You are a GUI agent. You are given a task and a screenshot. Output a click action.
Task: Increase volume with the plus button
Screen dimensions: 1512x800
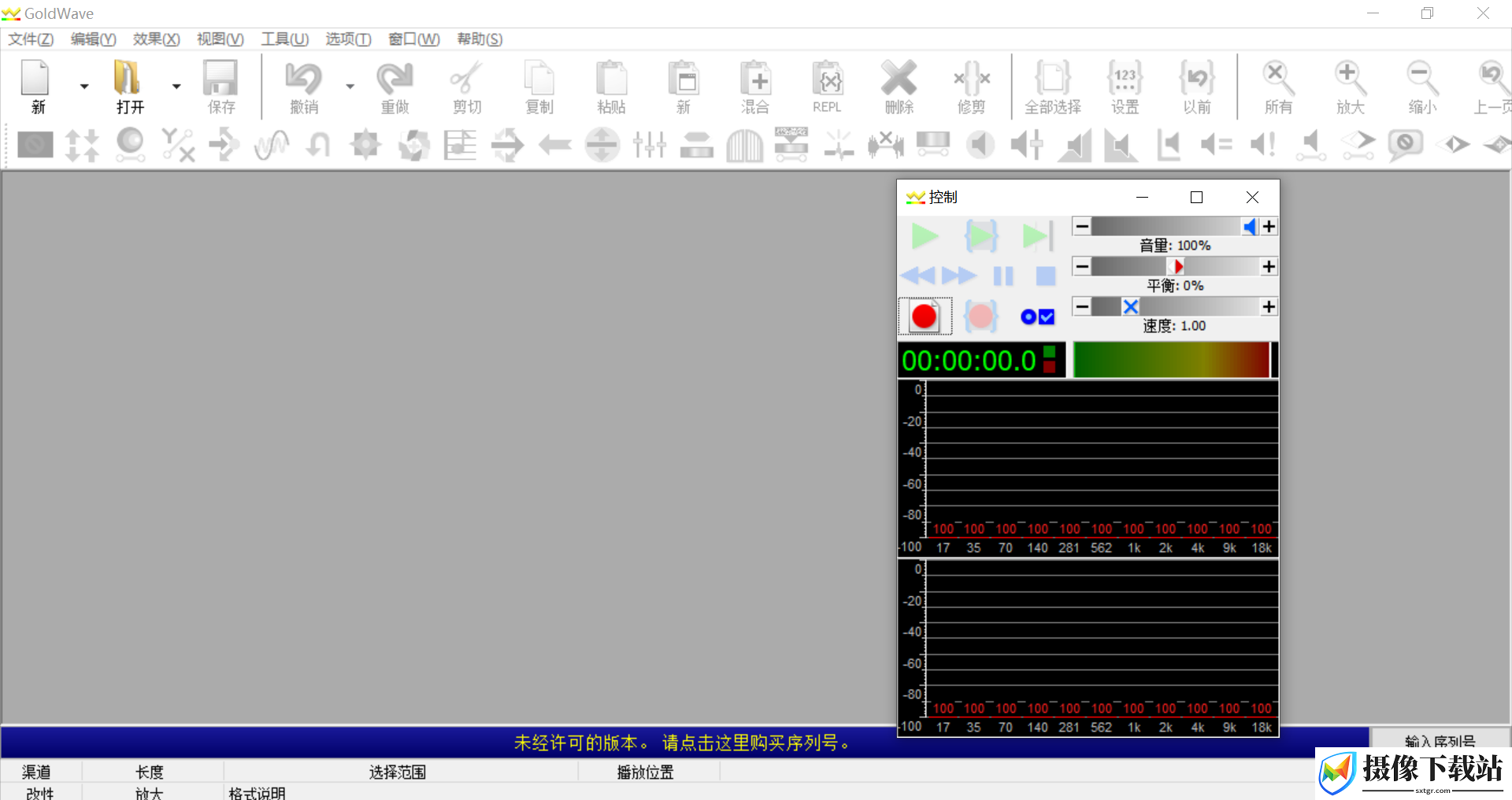coord(1269,227)
